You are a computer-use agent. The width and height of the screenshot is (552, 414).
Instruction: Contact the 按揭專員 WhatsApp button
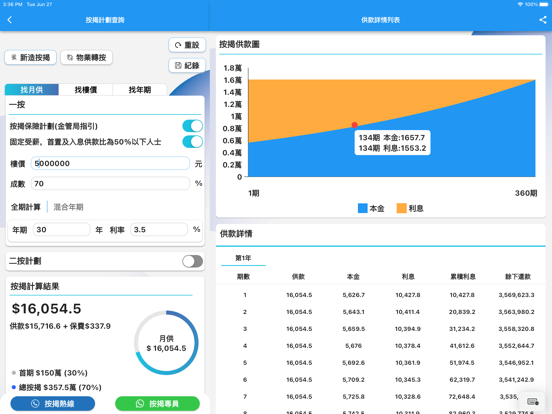coord(157,403)
